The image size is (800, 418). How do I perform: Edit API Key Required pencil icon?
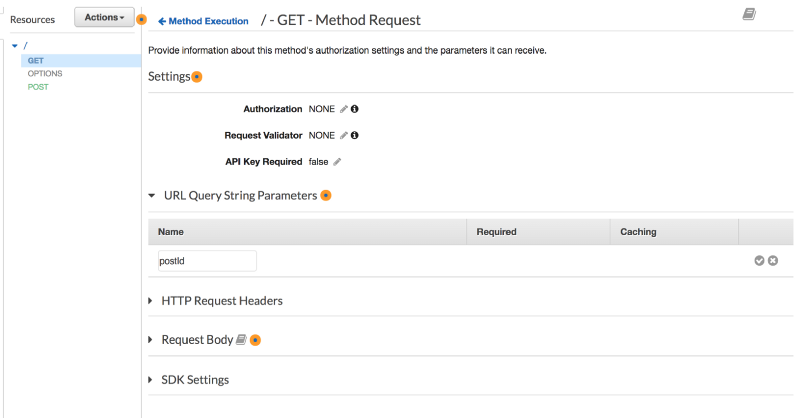tap(337, 162)
